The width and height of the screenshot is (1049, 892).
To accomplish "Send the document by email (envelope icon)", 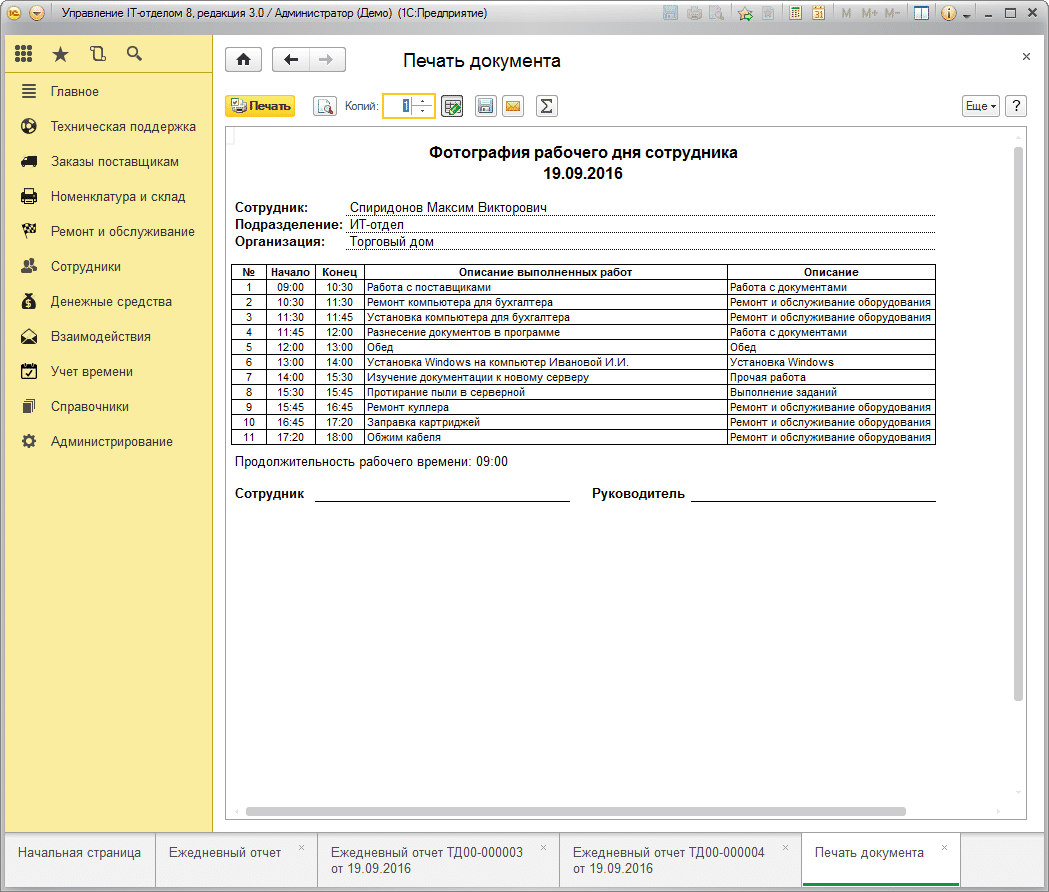I will coord(513,106).
